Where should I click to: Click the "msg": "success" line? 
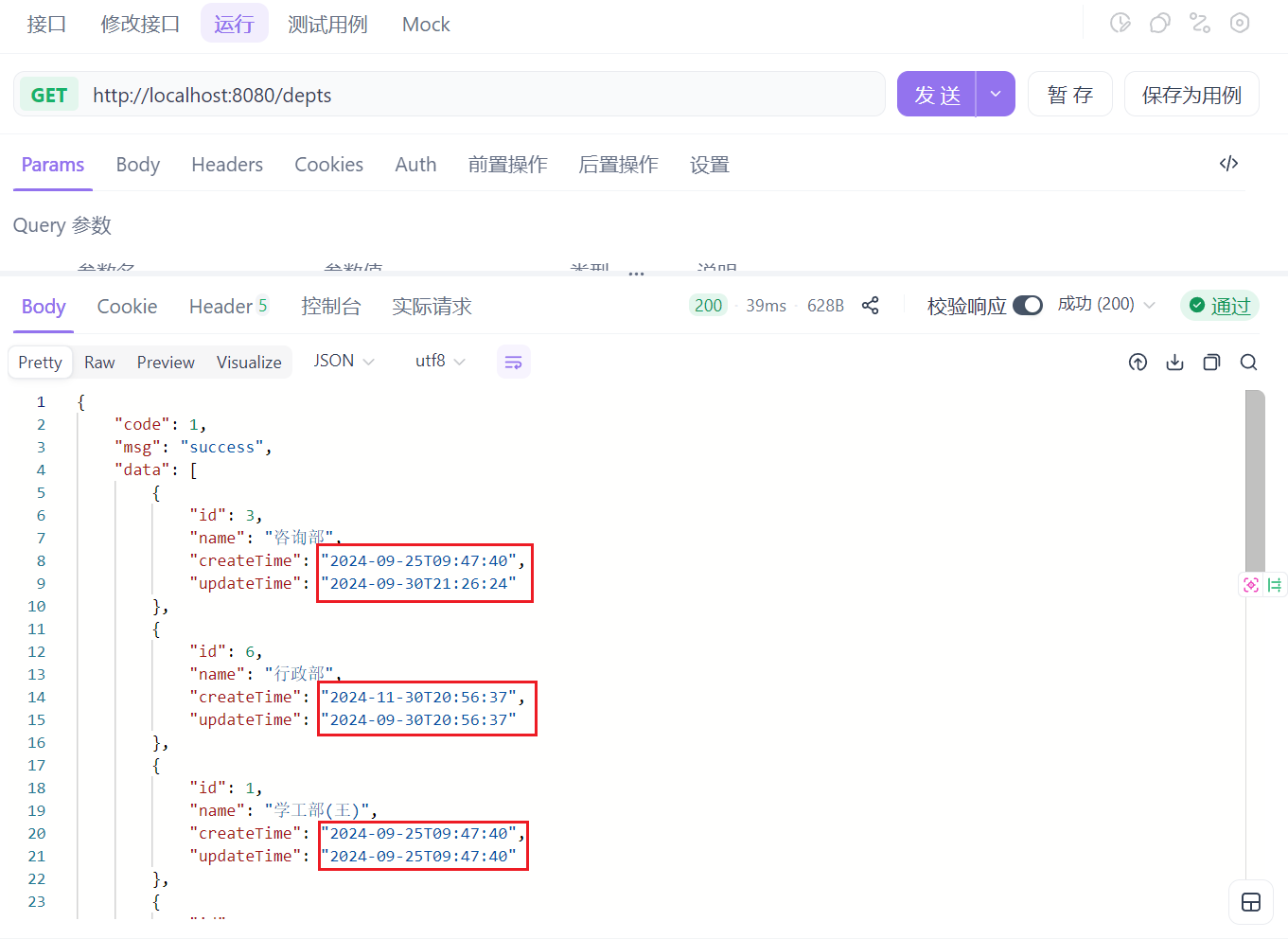click(193, 447)
